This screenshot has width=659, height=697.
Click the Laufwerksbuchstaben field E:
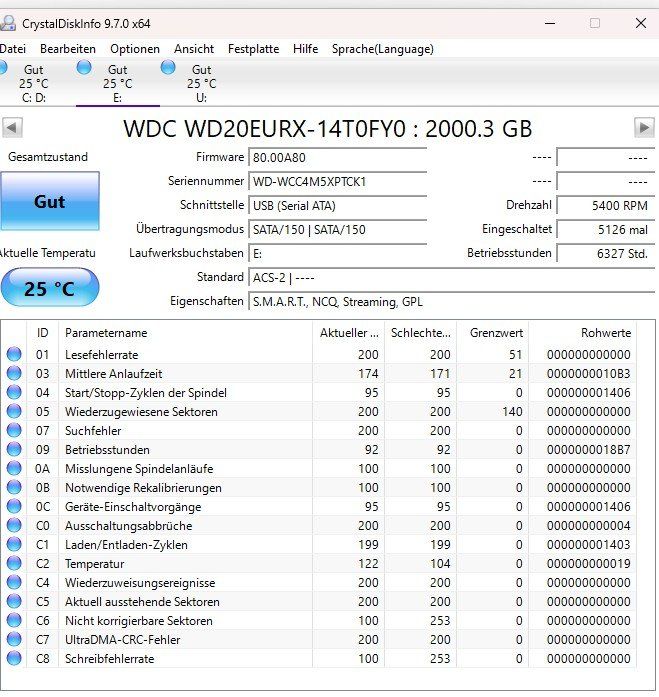[338, 253]
